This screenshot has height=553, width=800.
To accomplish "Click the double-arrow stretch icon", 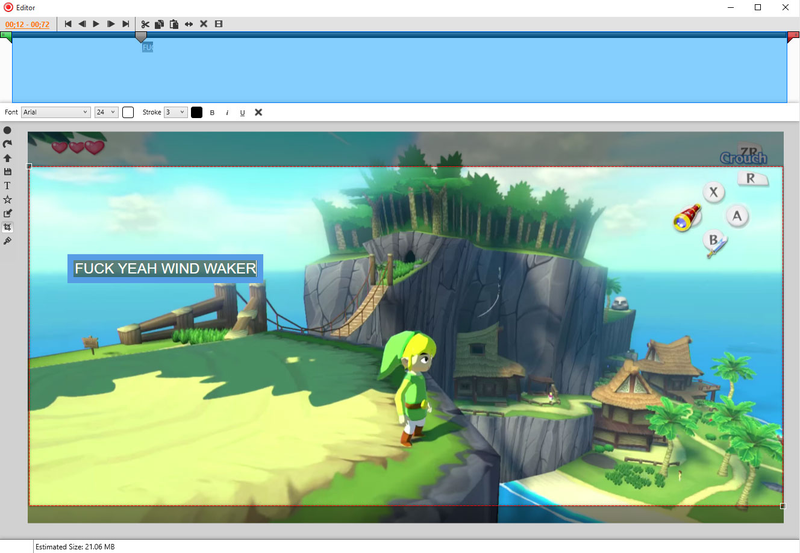I will 189,24.
